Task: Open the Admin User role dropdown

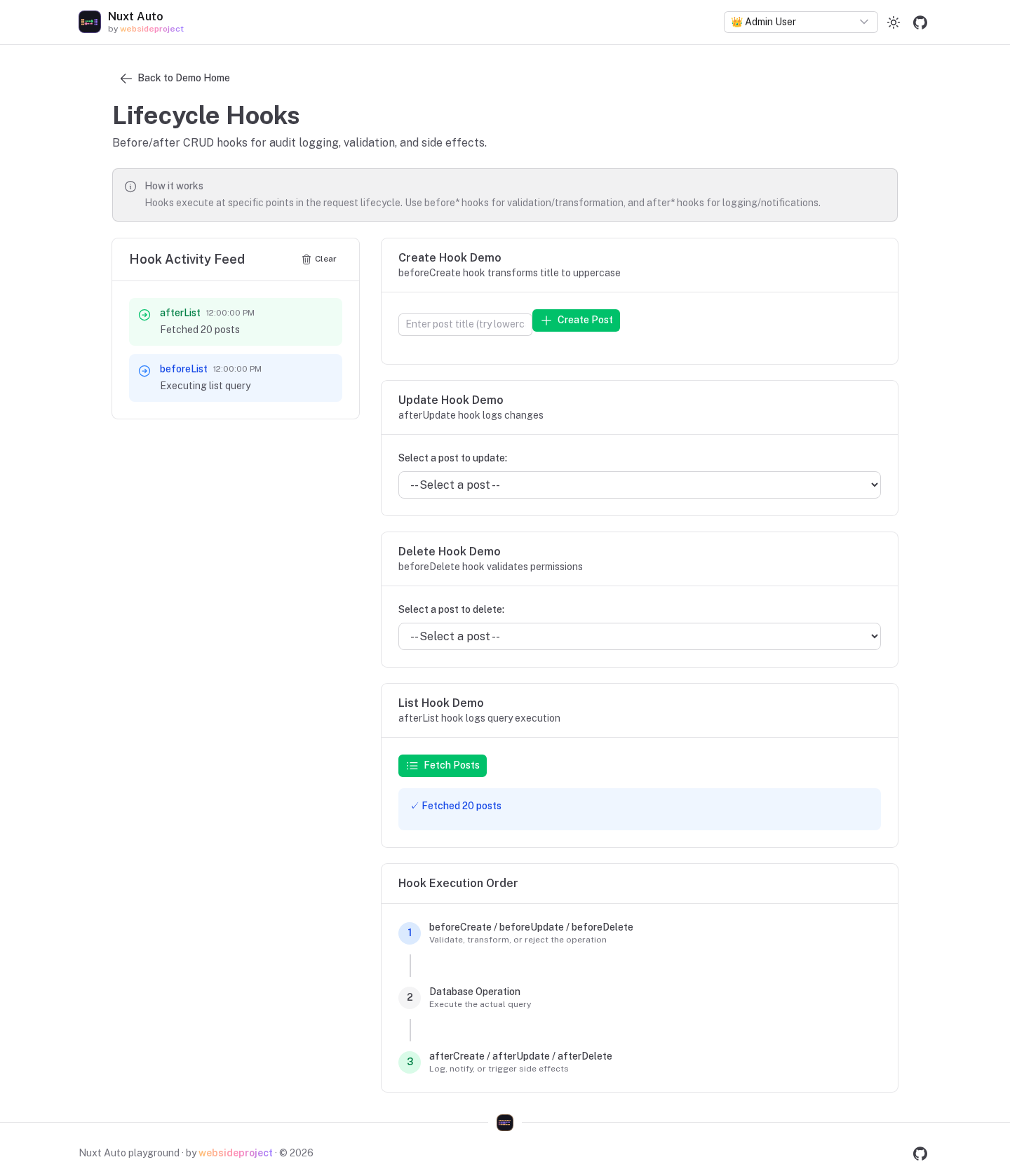Action: [801, 22]
